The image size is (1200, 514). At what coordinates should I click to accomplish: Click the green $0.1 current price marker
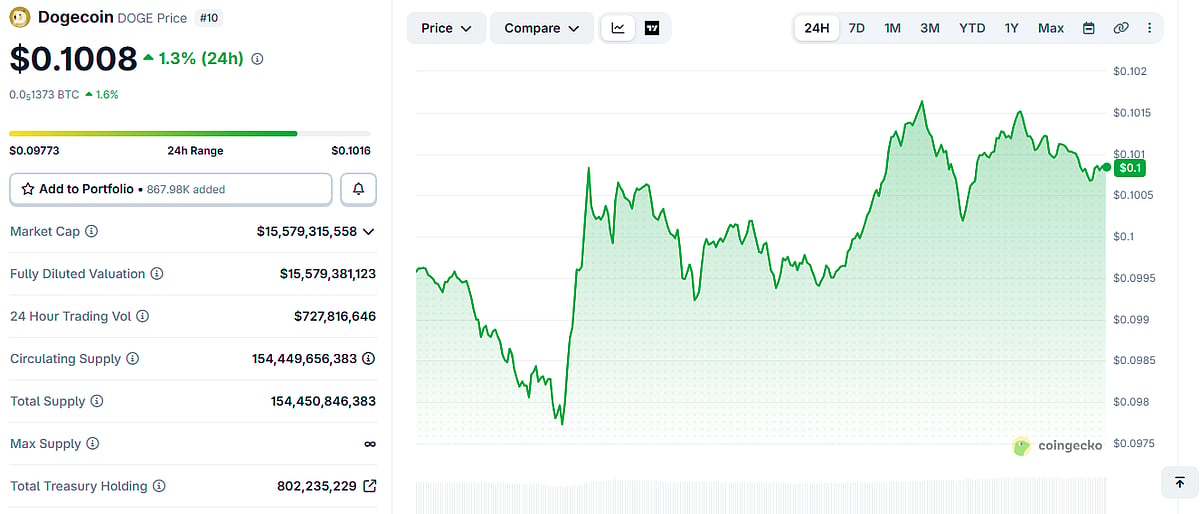click(1130, 168)
